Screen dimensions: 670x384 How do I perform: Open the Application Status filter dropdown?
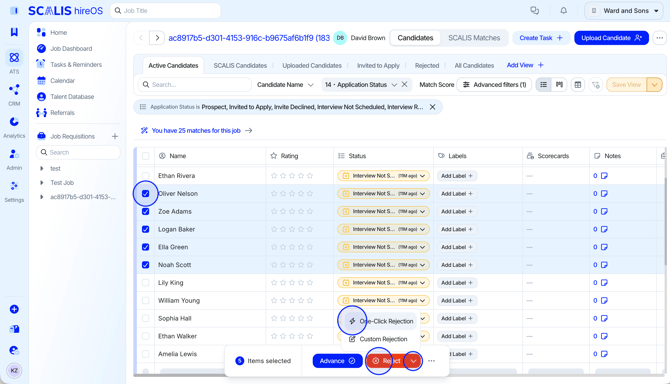coord(361,85)
